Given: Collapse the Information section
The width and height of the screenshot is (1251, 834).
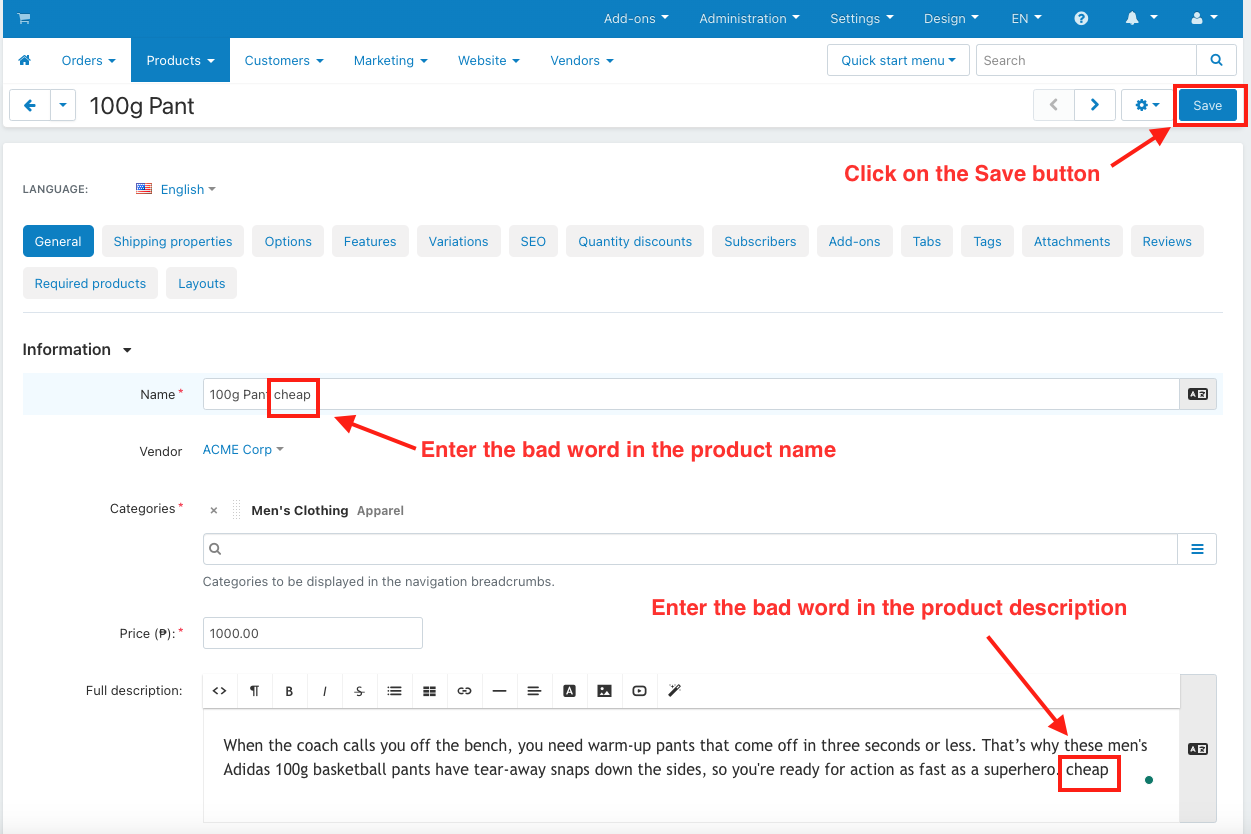Looking at the screenshot, I should pyautogui.click(x=77, y=350).
